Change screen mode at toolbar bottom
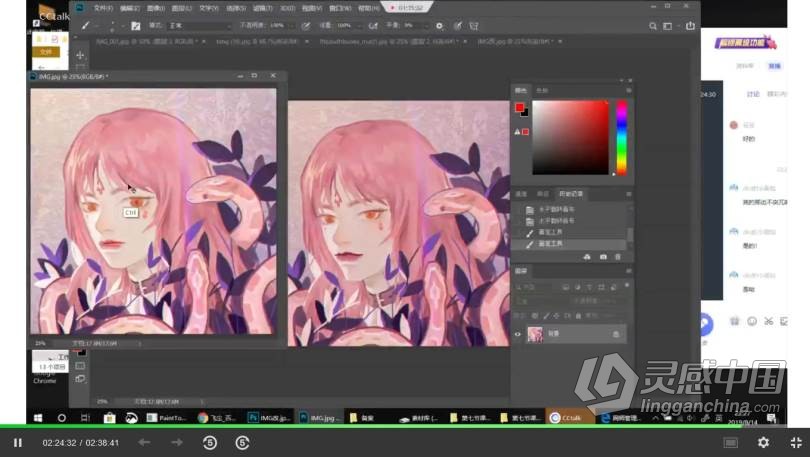The image size is (810, 457). (80, 379)
